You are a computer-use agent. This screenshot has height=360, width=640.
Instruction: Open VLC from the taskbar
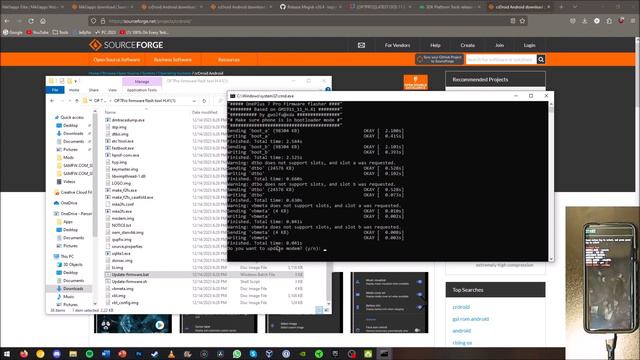point(171,354)
